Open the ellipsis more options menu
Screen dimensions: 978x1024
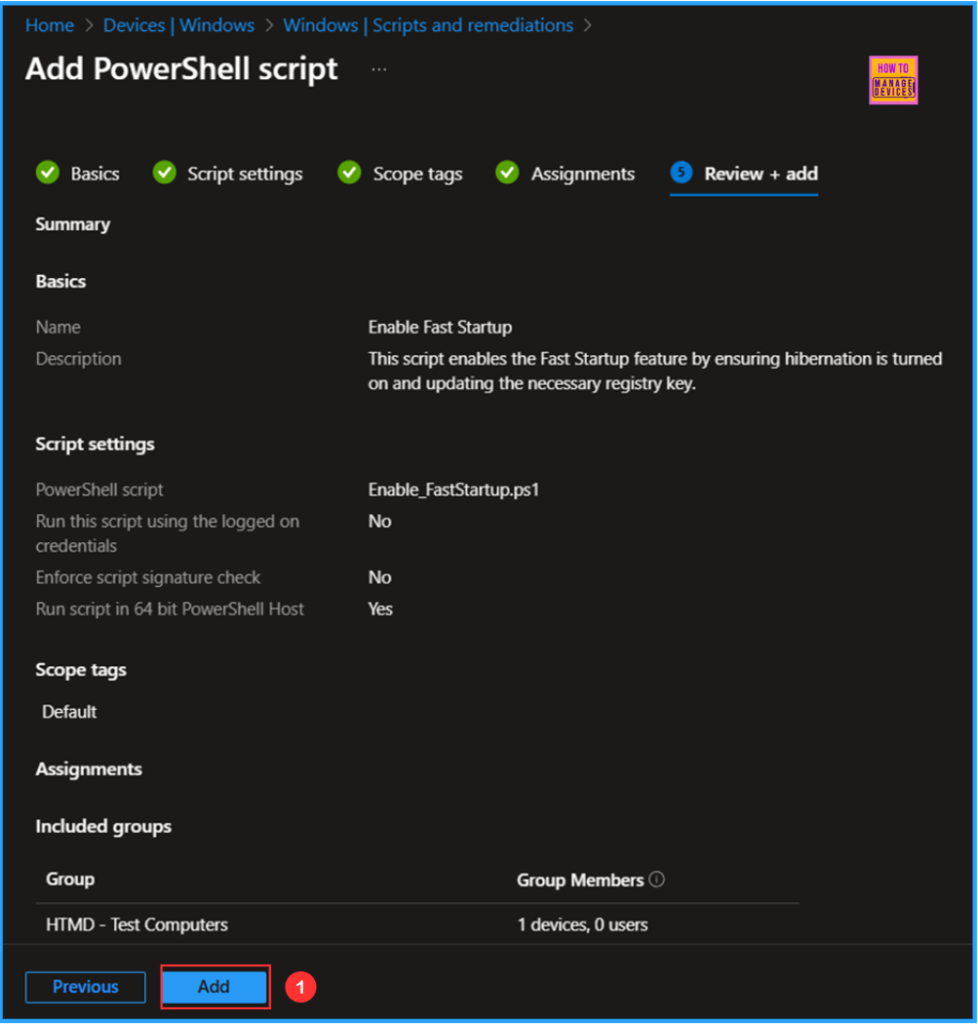point(379,69)
